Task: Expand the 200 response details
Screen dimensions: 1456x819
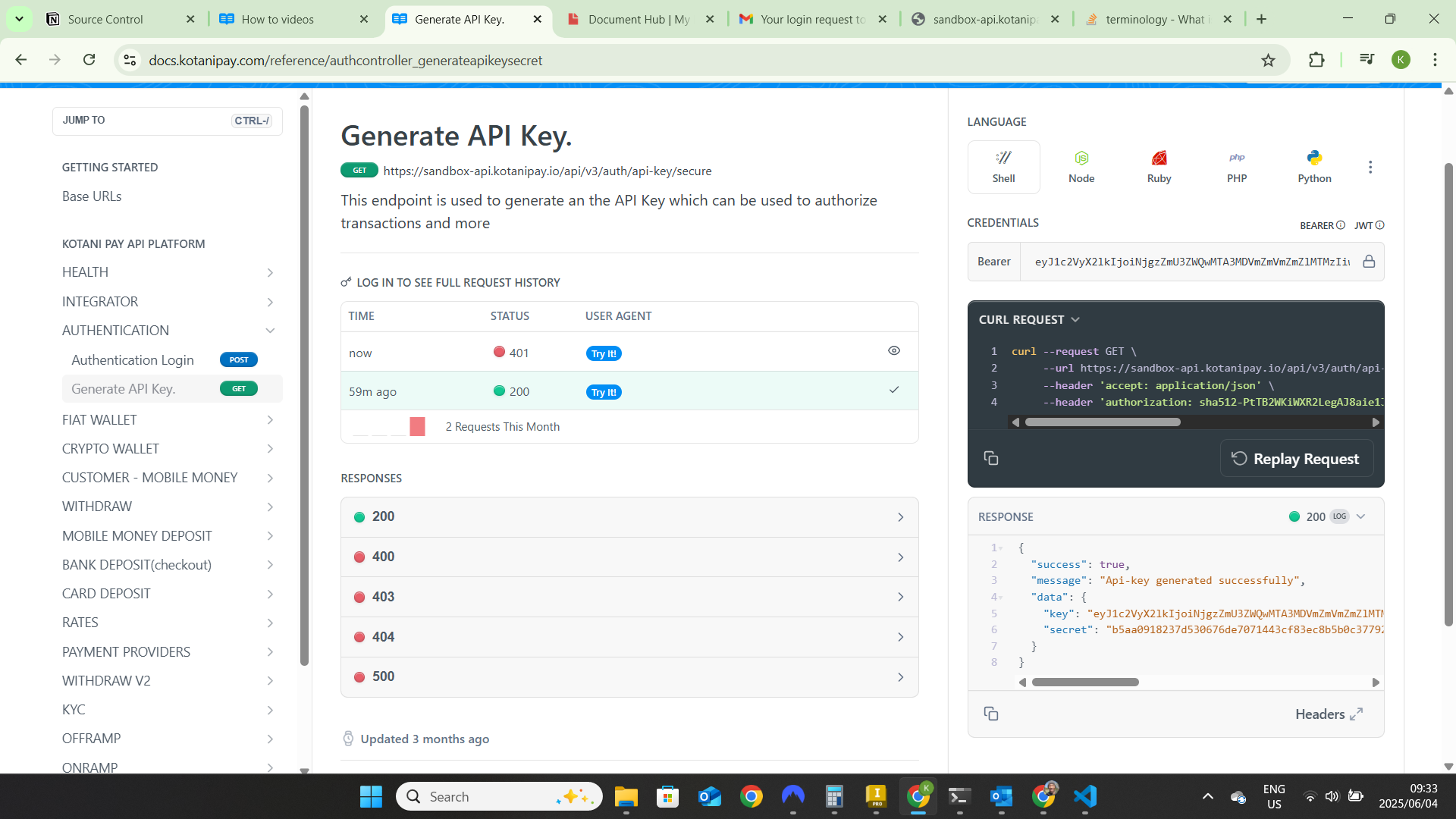Action: pos(629,516)
